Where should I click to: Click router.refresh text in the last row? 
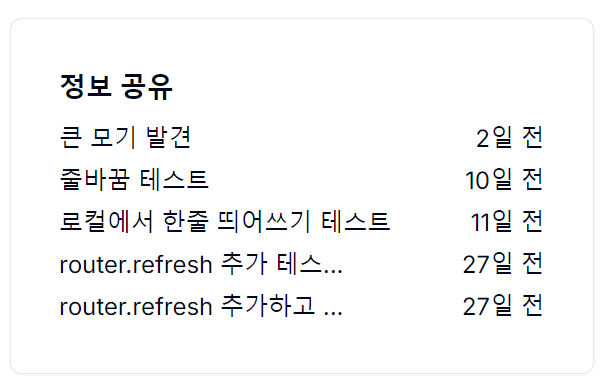tap(136, 307)
